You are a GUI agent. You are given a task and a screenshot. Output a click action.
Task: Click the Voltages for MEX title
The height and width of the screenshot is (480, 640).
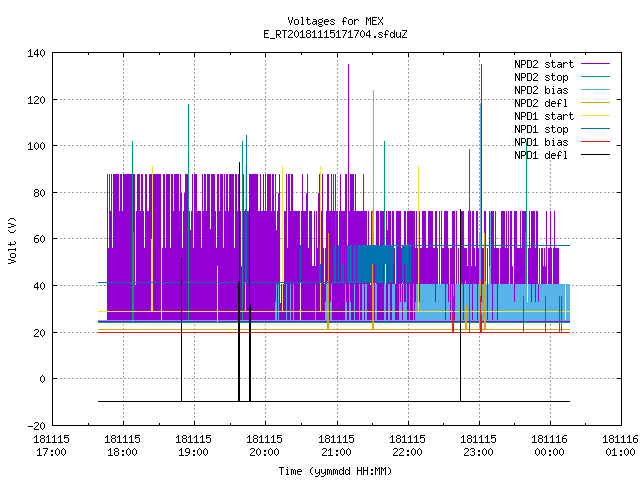[x=335, y=21]
